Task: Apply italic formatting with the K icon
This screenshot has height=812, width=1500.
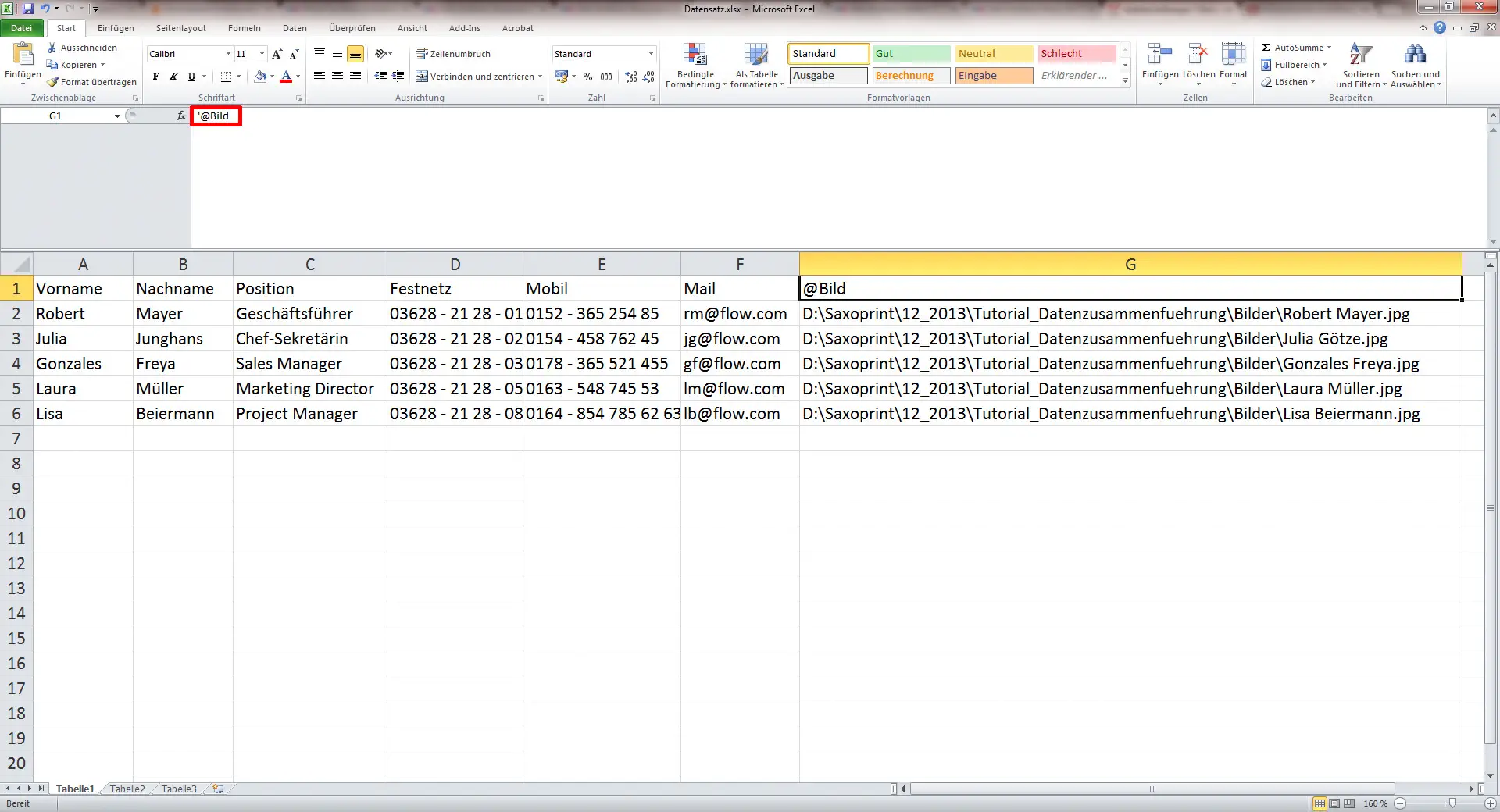Action: pyautogui.click(x=173, y=77)
